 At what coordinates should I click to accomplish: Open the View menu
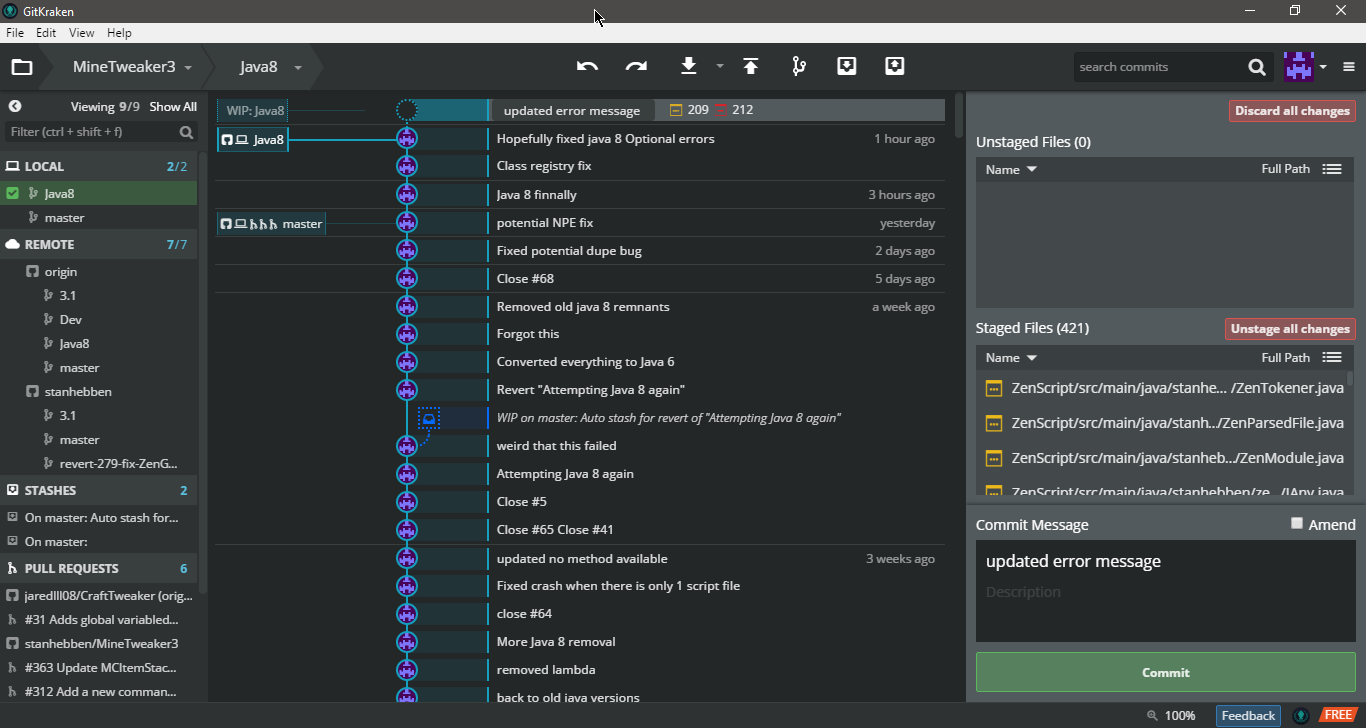pos(81,33)
